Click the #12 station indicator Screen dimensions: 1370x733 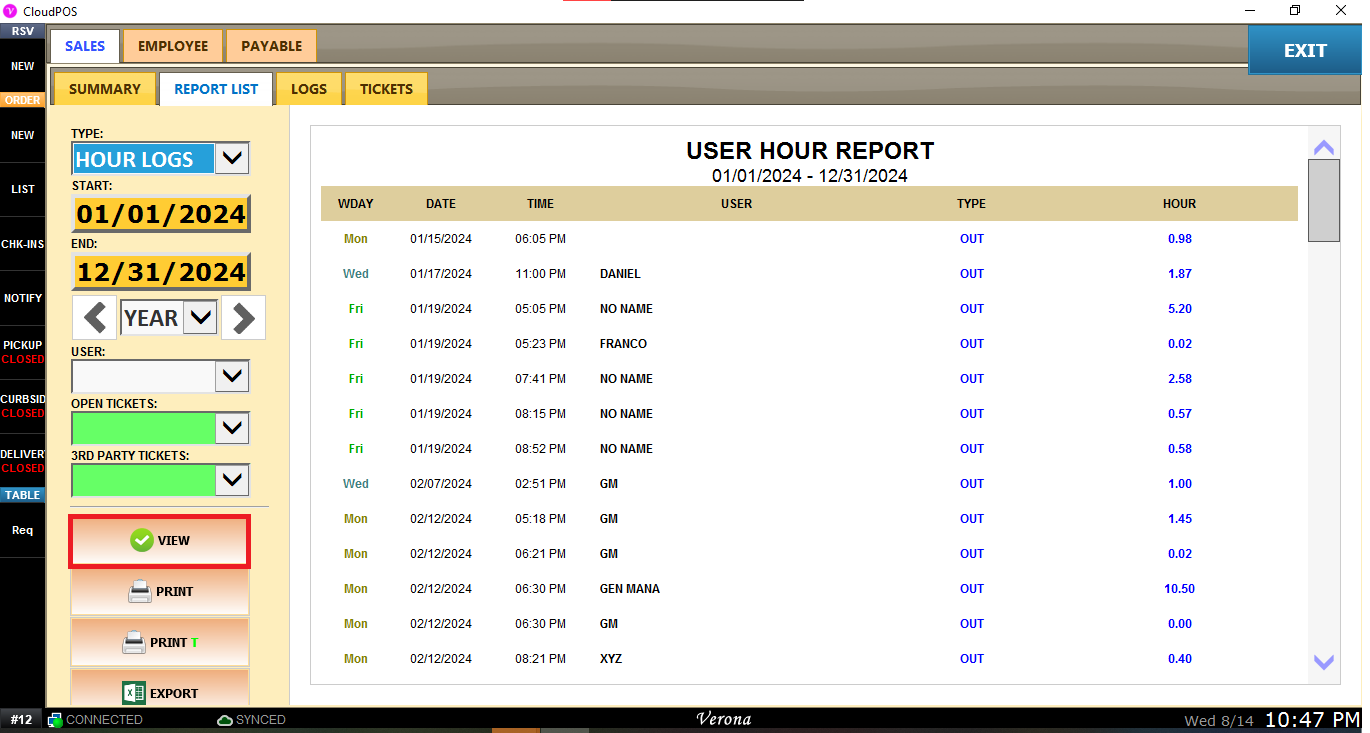click(x=22, y=720)
